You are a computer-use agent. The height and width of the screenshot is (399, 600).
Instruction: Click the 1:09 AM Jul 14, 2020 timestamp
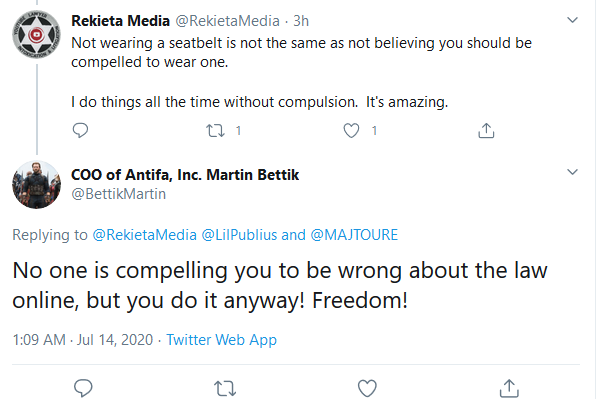pos(83,340)
